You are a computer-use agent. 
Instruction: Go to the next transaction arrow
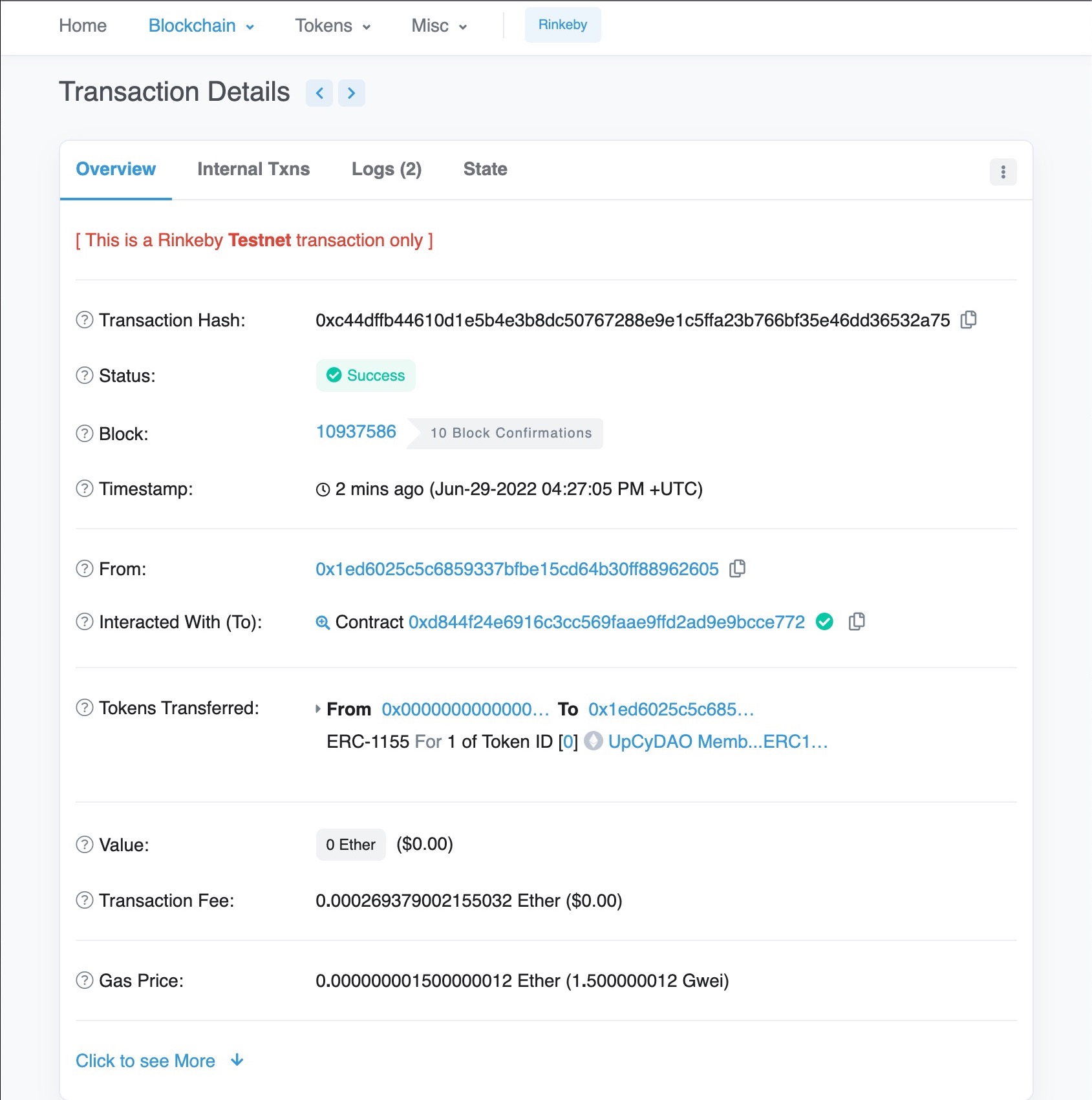tap(351, 93)
